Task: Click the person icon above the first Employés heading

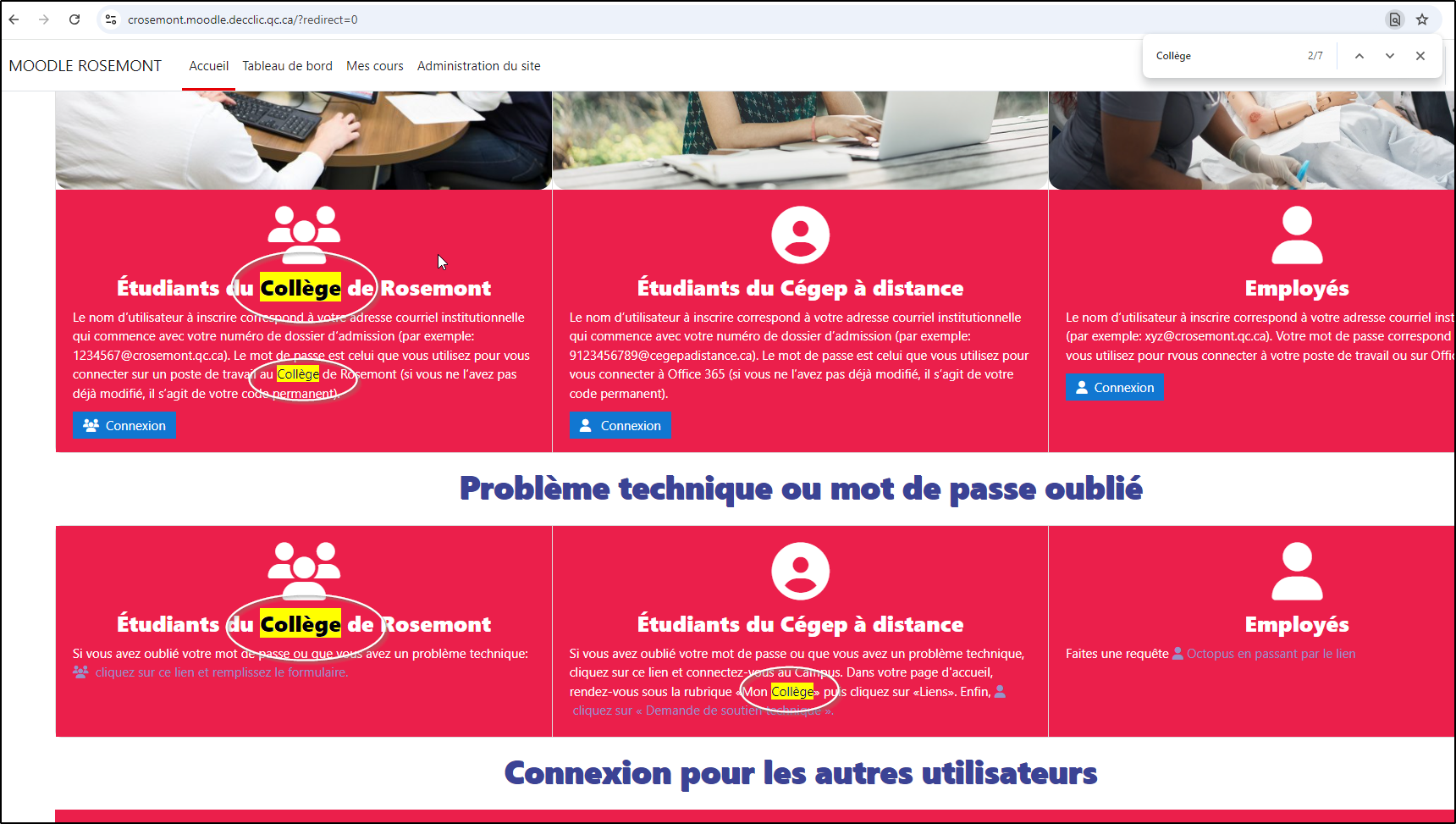Action: pos(1297,235)
